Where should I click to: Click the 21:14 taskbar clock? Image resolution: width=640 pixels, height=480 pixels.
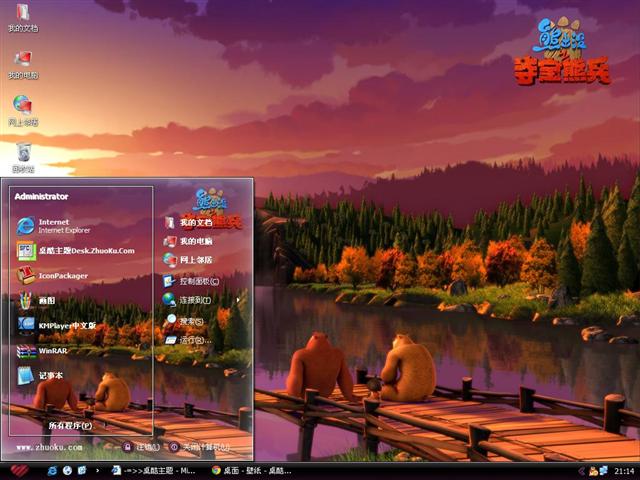[x=624, y=471]
